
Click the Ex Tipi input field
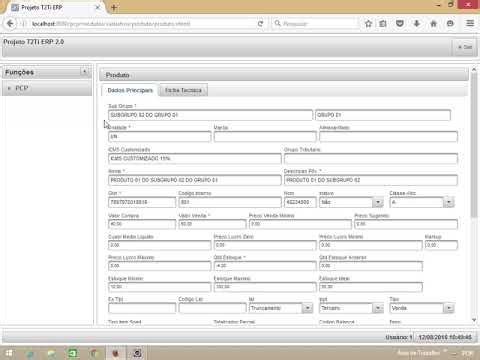[142, 308]
